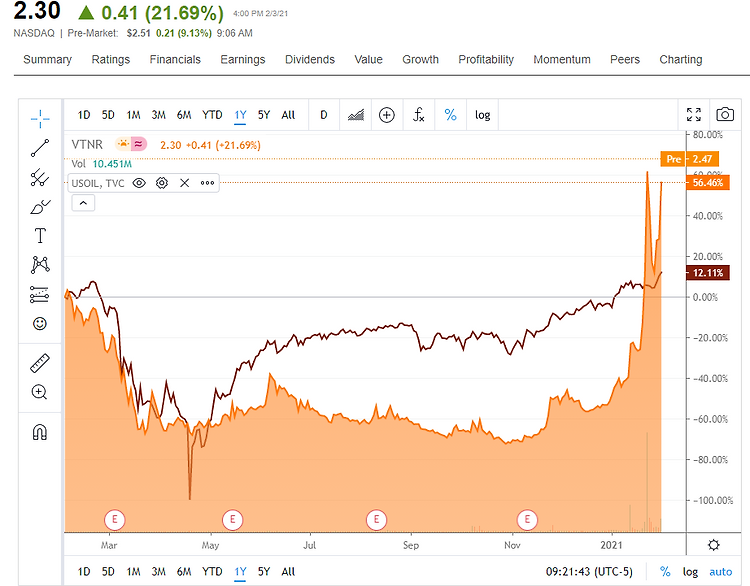The height and width of the screenshot is (586, 750).
Task: Remove the USOIL comparison series
Action: (x=185, y=183)
